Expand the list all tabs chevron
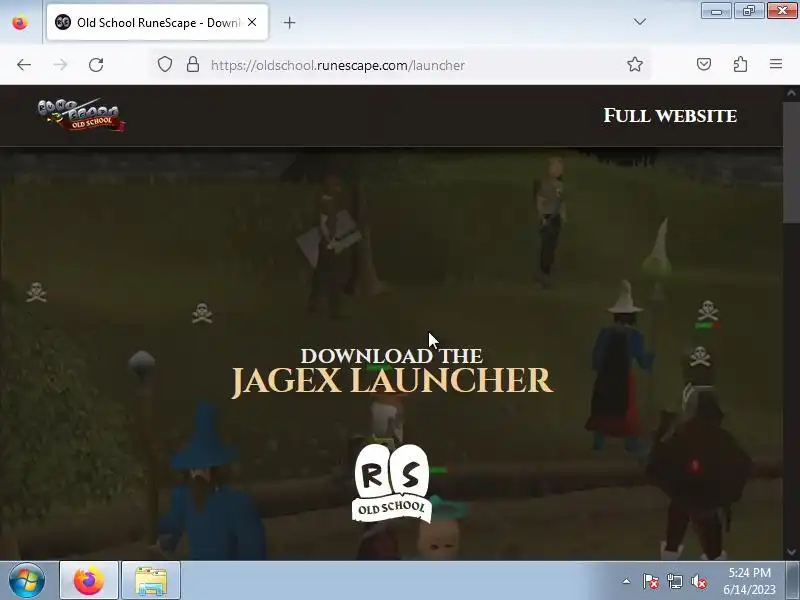The image size is (800, 600). [x=639, y=22]
